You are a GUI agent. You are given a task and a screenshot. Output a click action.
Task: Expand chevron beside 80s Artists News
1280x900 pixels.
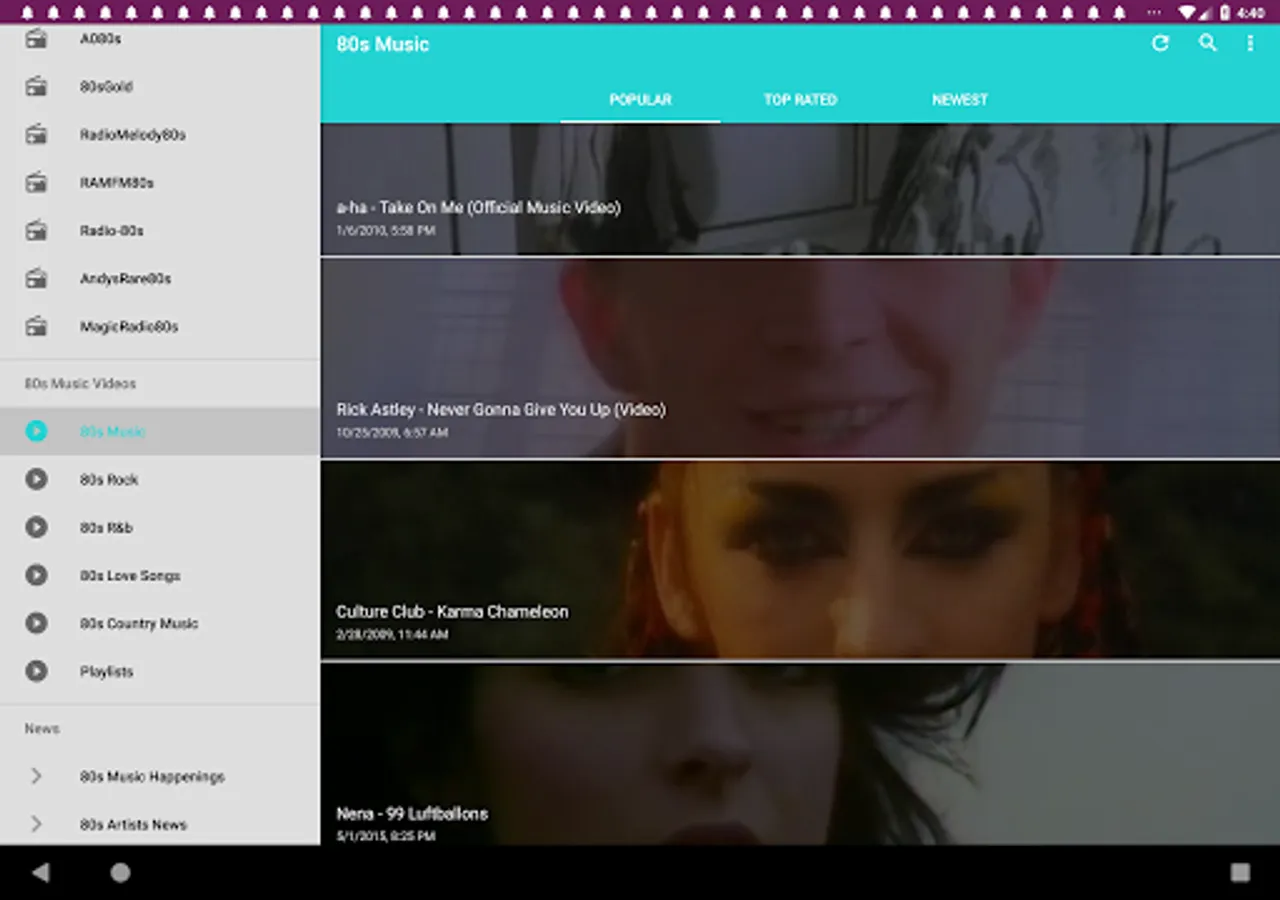tap(36, 824)
